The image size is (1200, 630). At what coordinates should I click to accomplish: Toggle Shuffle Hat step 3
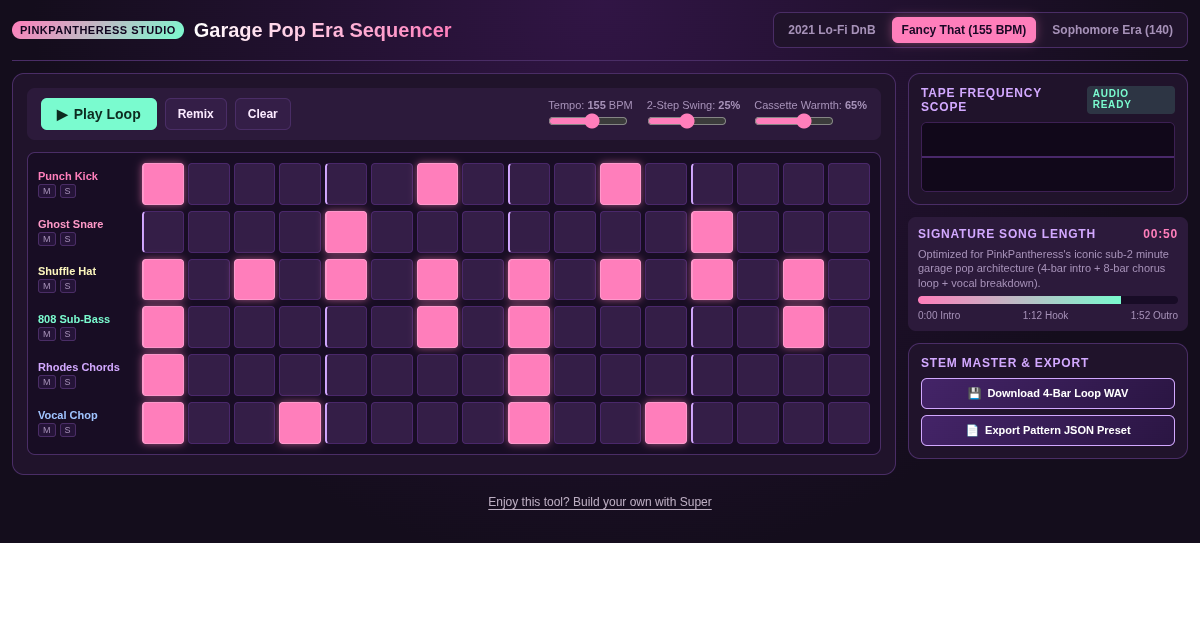click(x=255, y=280)
